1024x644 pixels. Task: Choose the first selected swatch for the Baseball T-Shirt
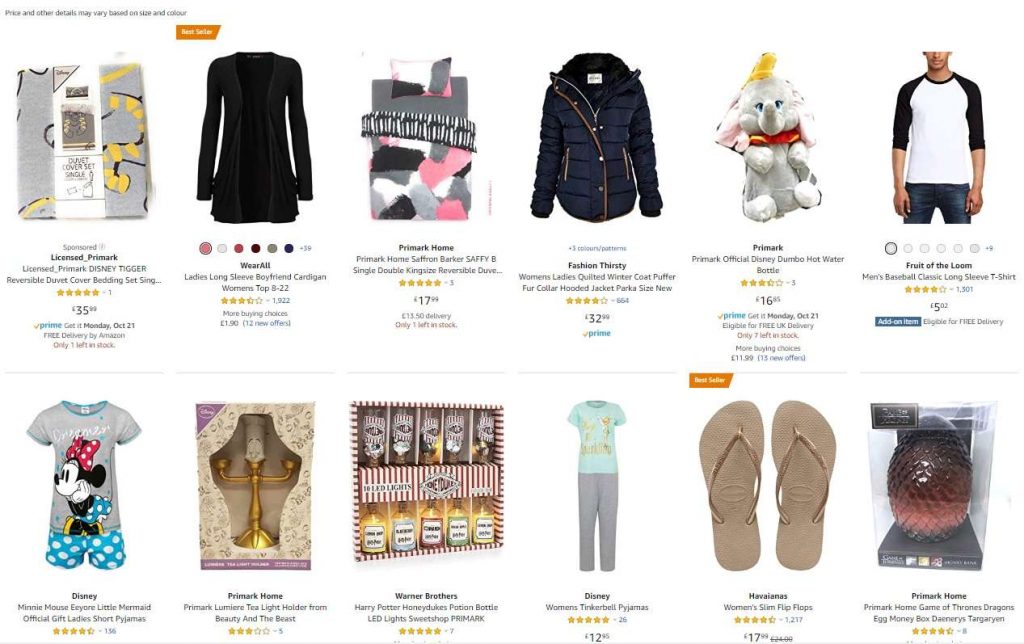pyautogui.click(x=891, y=248)
